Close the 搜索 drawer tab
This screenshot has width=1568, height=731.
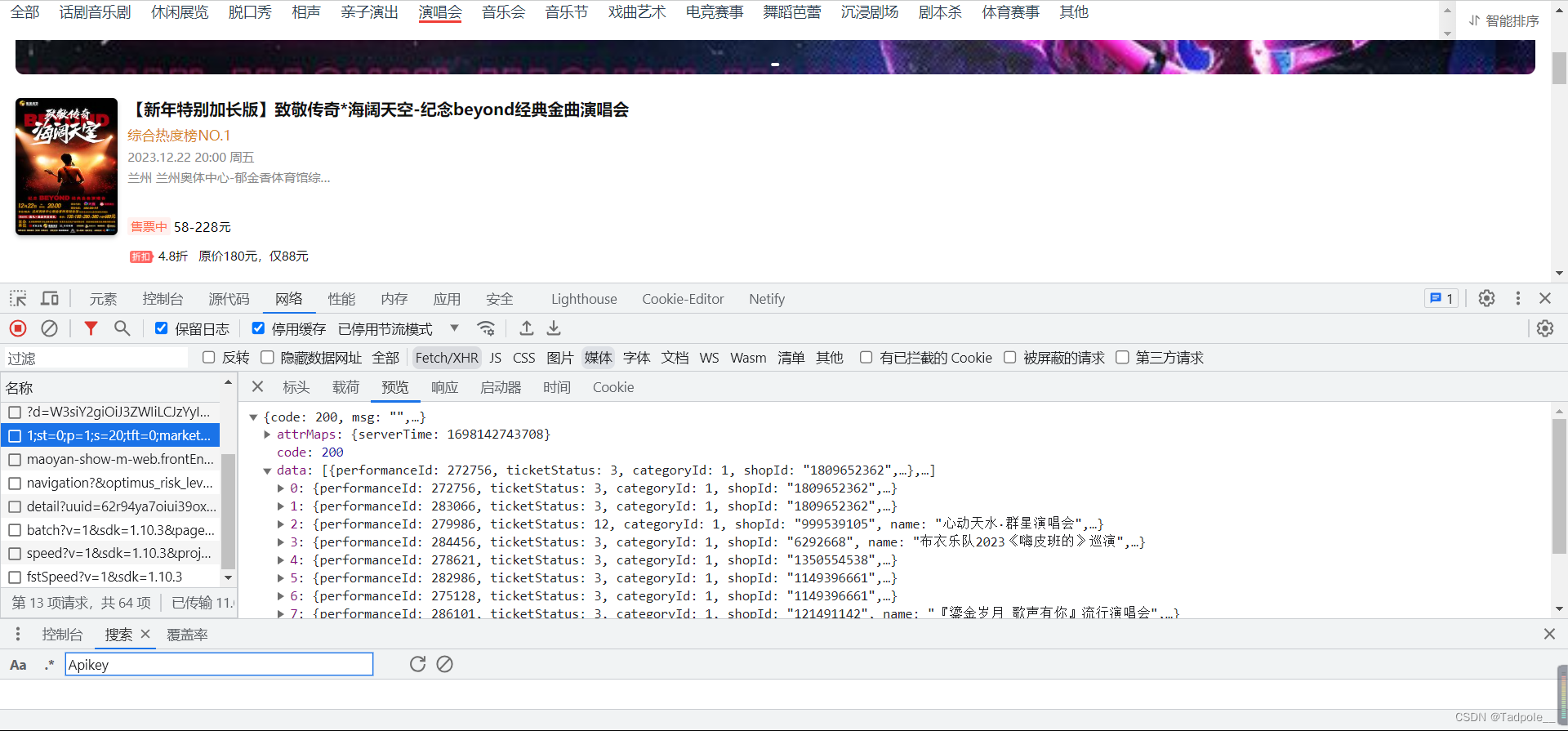pyautogui.click(x=145, y=634)
